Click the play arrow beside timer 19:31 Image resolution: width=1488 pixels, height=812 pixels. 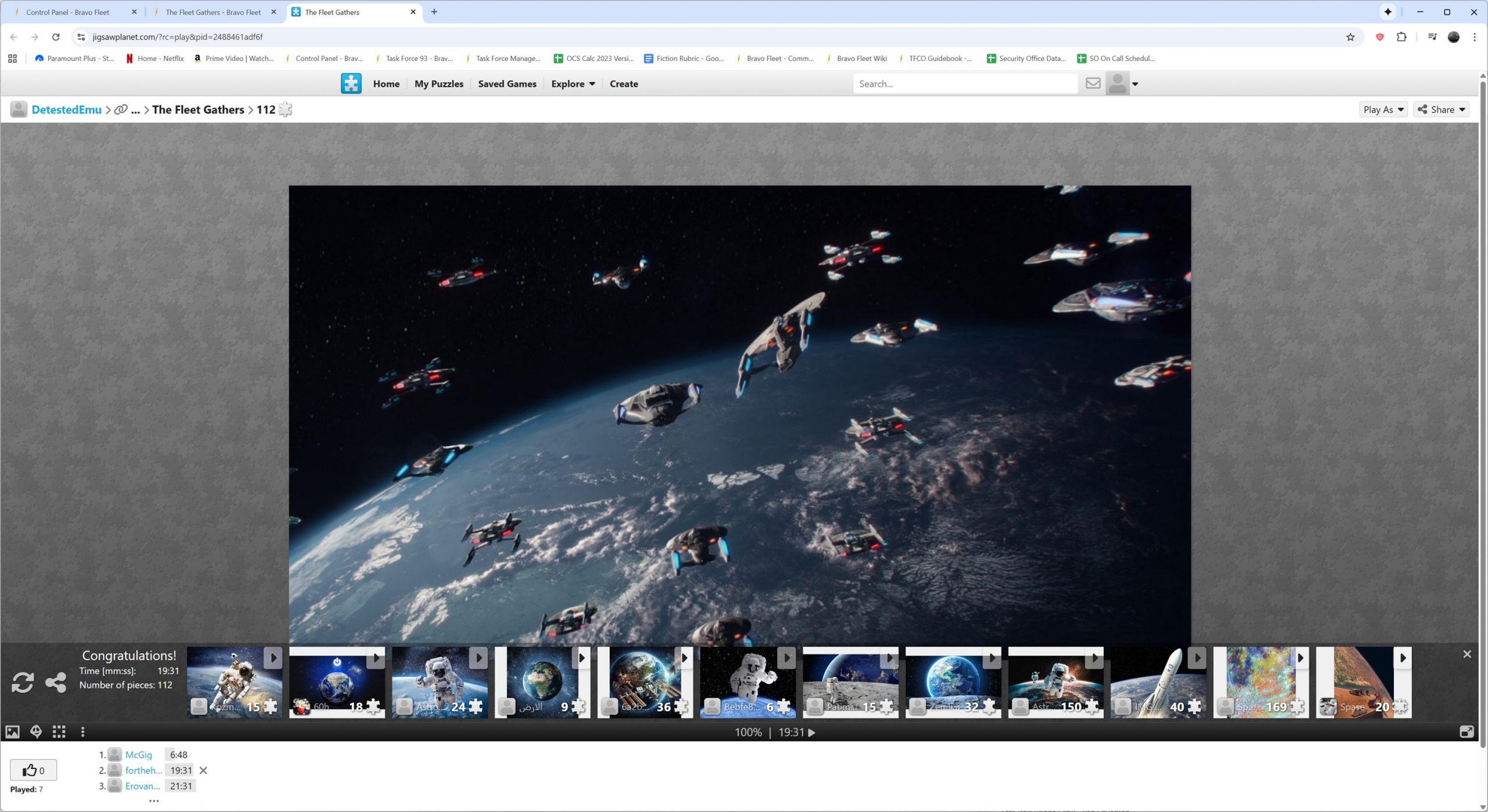pyautogui.click(x=812, y=732)
